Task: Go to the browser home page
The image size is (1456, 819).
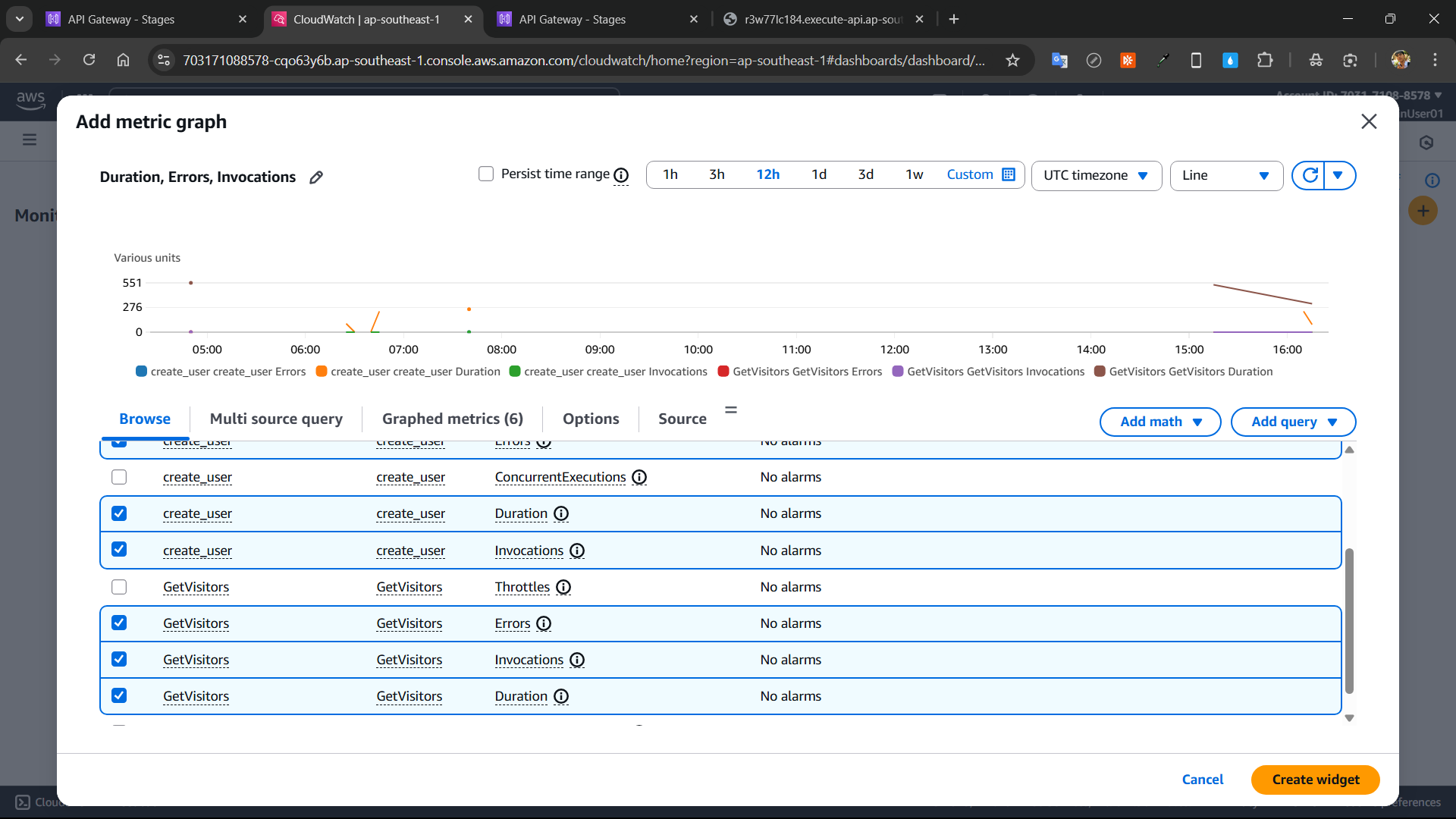Action: (x=123, y=60)
